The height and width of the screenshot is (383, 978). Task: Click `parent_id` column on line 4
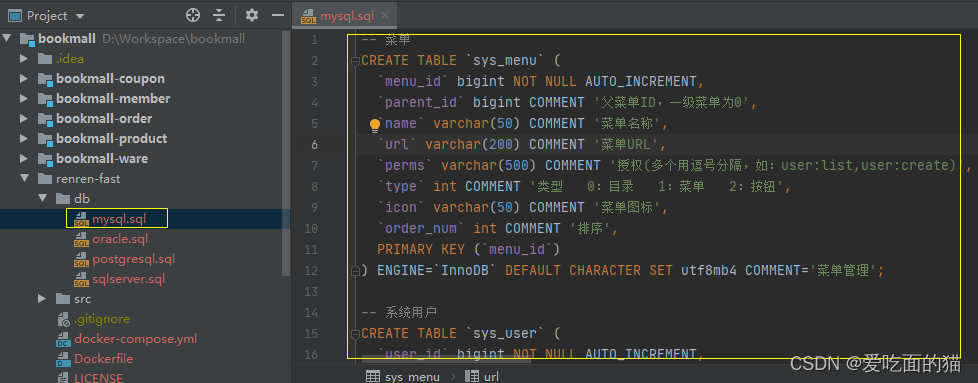422,102
